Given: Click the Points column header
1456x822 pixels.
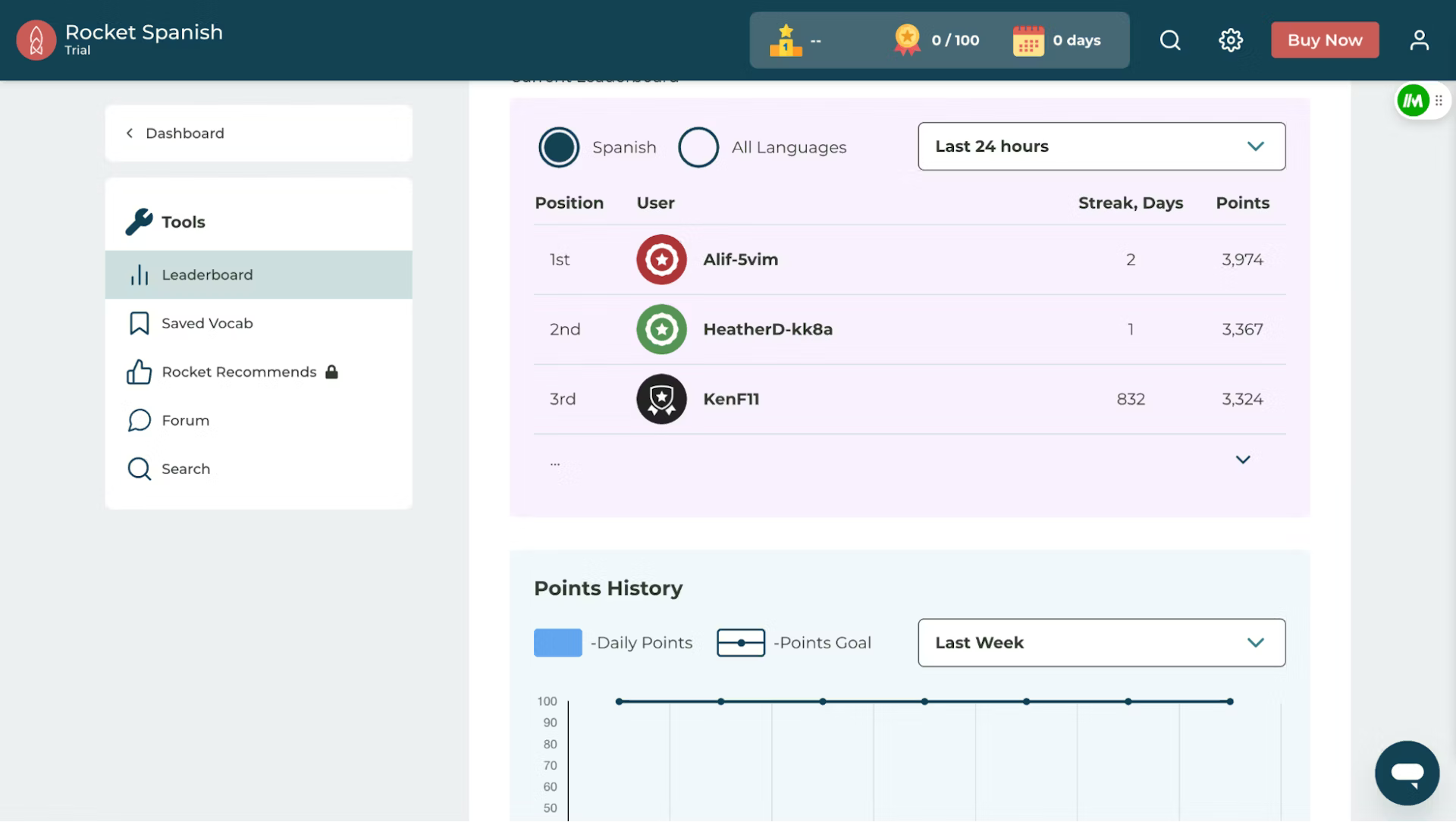Looking at the screenshot, I should tap(1242, 202).
